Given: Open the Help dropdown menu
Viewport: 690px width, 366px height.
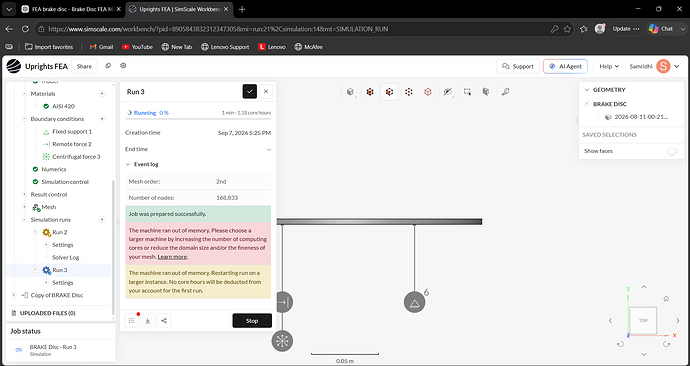Looking at the screenshot, I should click(x=609, y=66).
